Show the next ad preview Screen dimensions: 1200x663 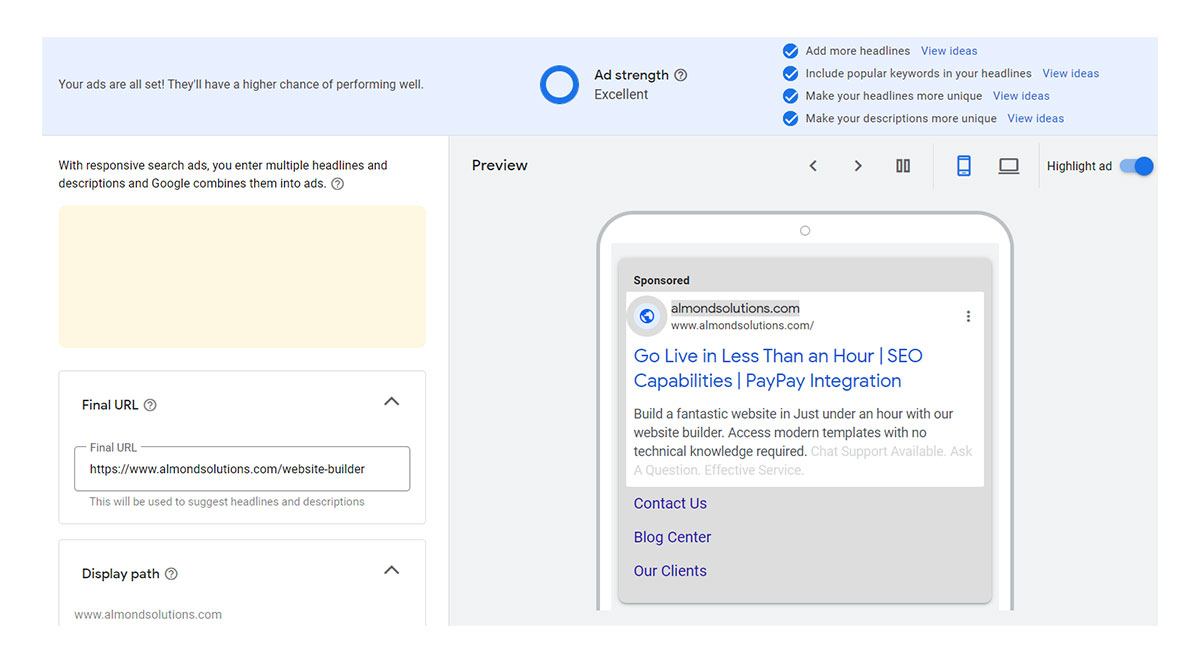(x=857, y=166)
